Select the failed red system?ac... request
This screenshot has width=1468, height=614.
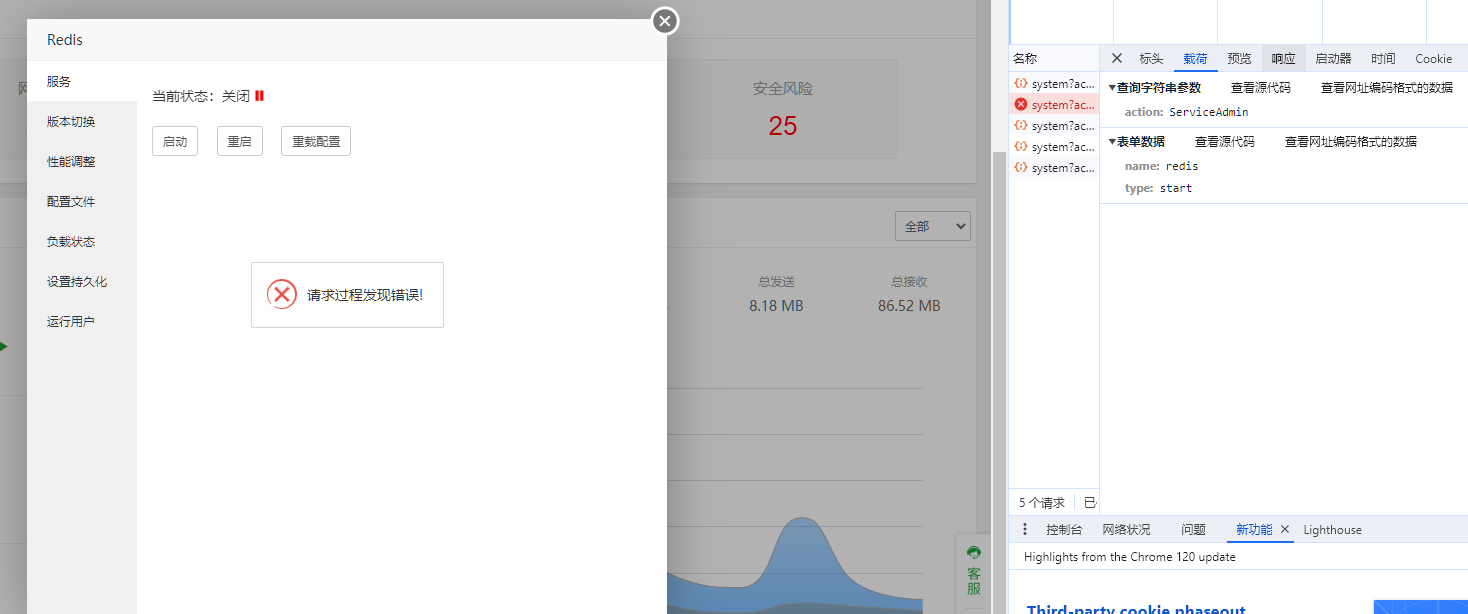(1054, 105)
